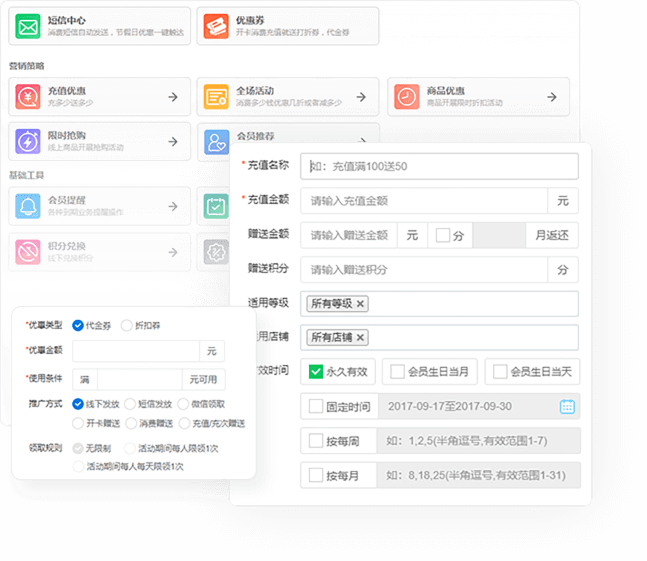Select 充值/充次赠送 promotion method
Screen dimensions: 647x561
pos(184,423)
